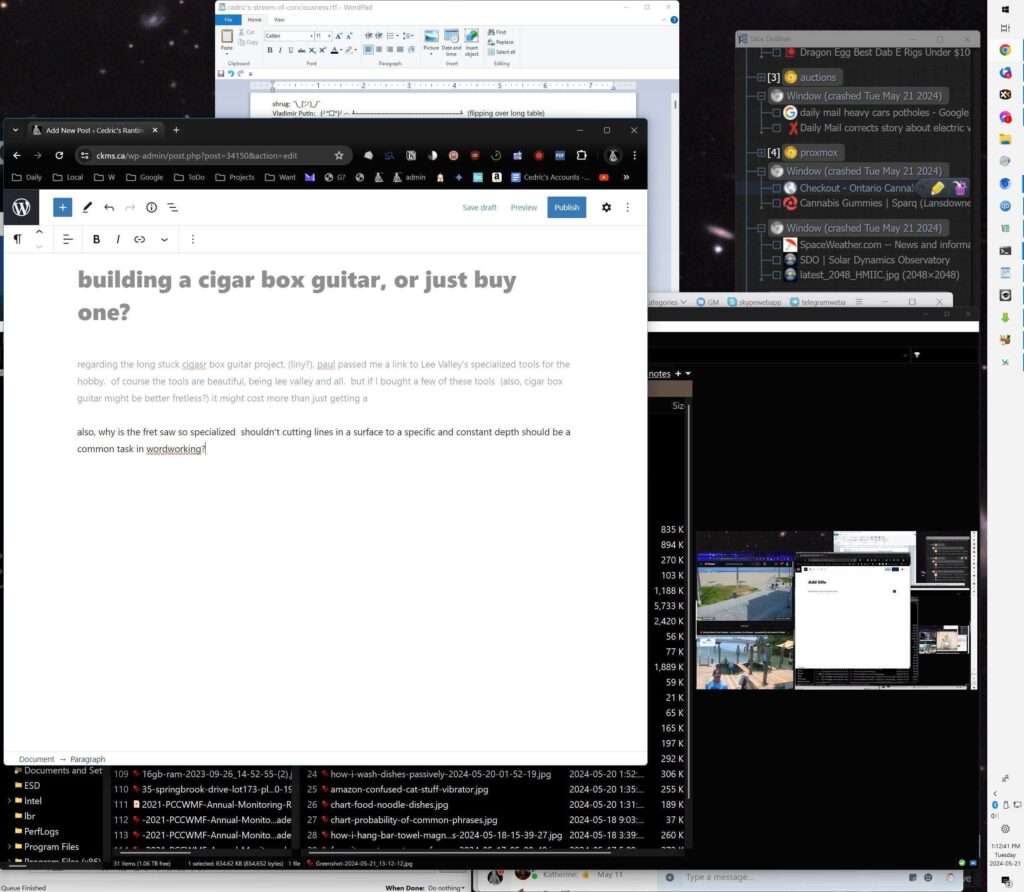Click the pencil edit icon in Tabs Outliner
1024x892 pixels.
(x=937, y=188)
